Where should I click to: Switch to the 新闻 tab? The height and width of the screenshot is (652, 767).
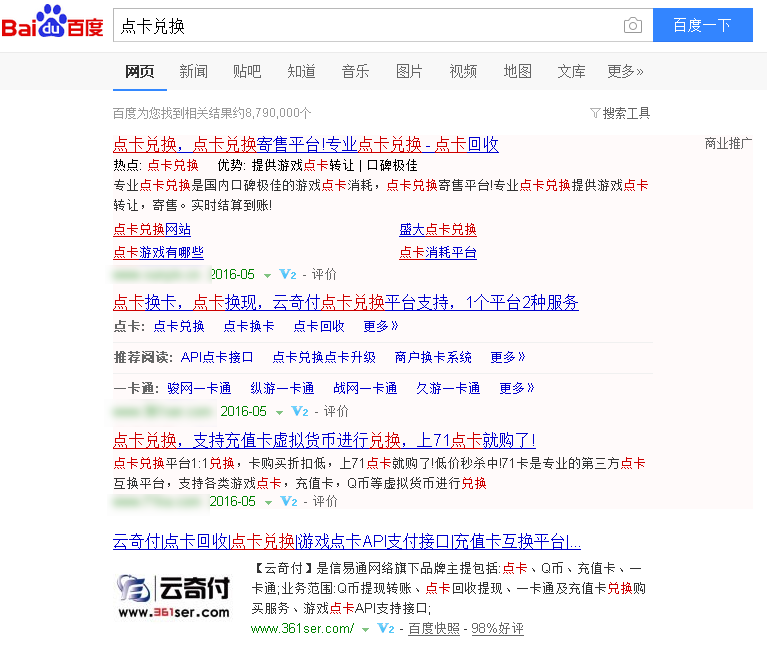coord(194,71)
